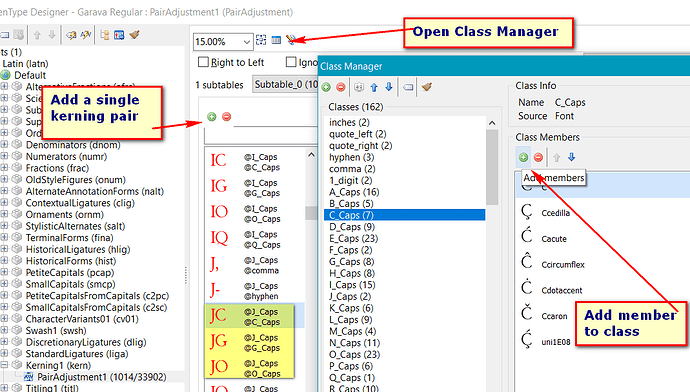The image size is (690, 392).
Task: Click the classes list scrollbar up arrow
Action: [492, 123]
